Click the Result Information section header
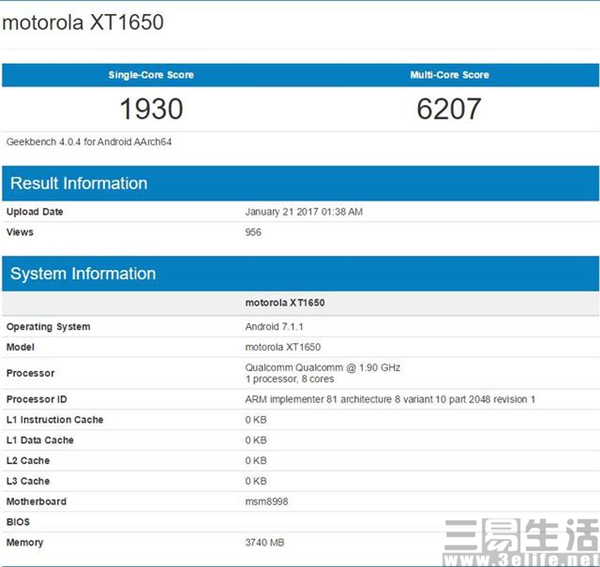This screenshot has height=567, width=600. point(300,183)
